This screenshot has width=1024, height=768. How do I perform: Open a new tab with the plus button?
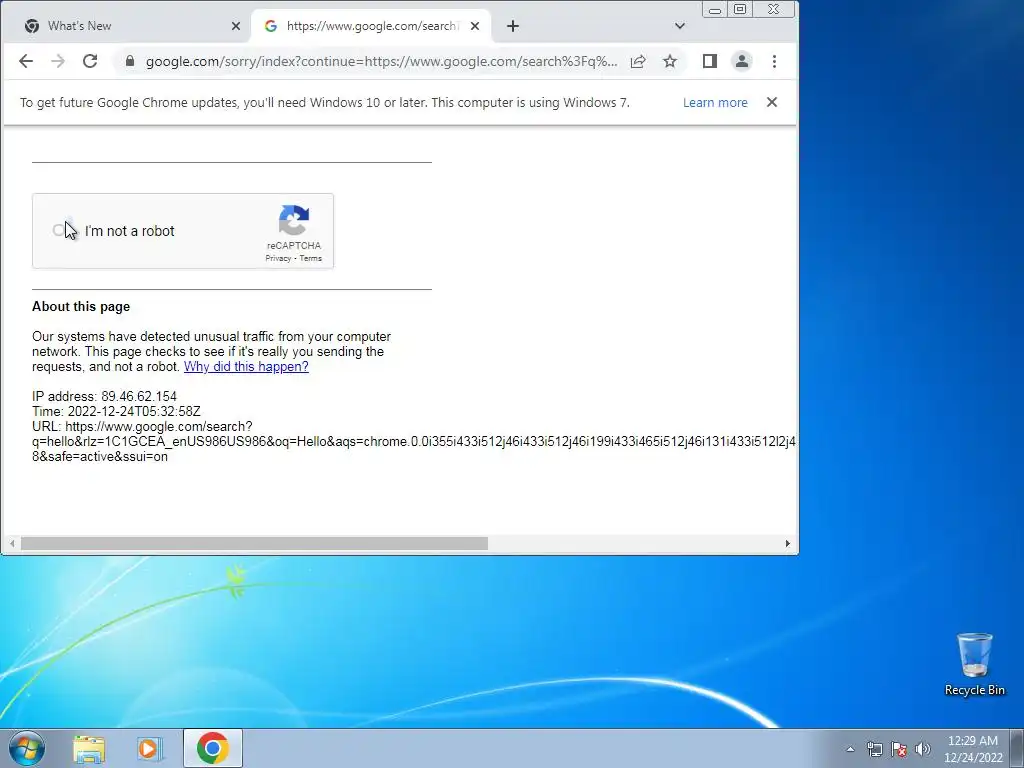[x=513, y=26]
